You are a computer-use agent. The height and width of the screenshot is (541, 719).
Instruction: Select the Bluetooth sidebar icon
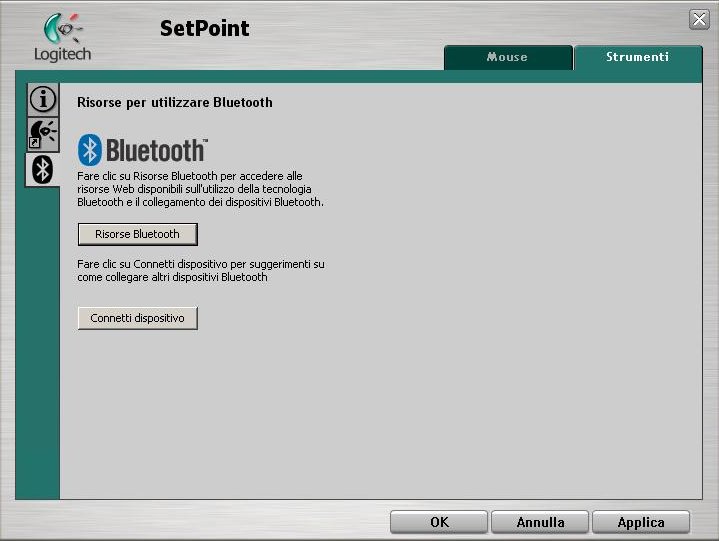point(43,170)
